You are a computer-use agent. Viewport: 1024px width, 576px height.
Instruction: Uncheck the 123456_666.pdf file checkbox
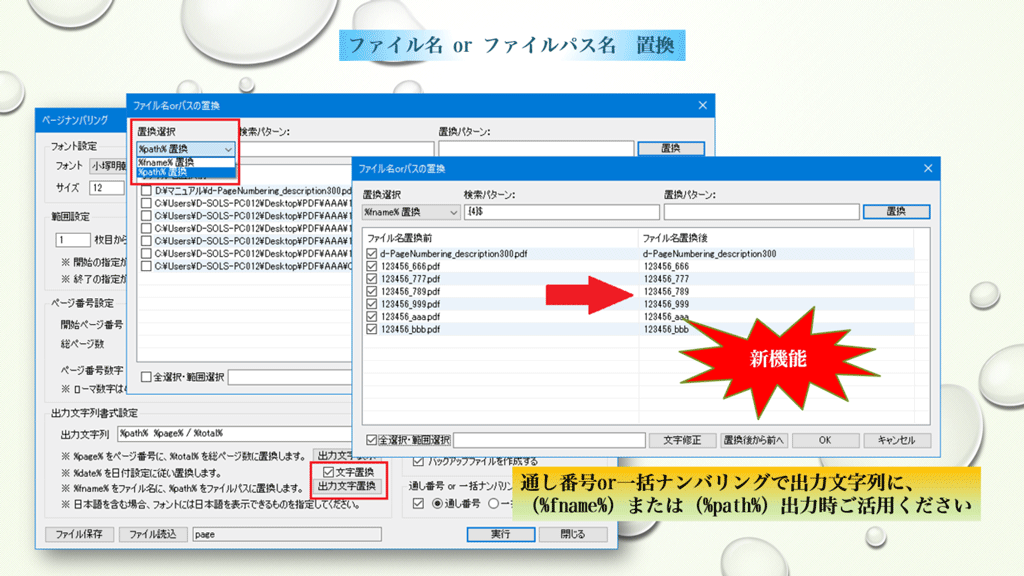click(x=372, y=267)
